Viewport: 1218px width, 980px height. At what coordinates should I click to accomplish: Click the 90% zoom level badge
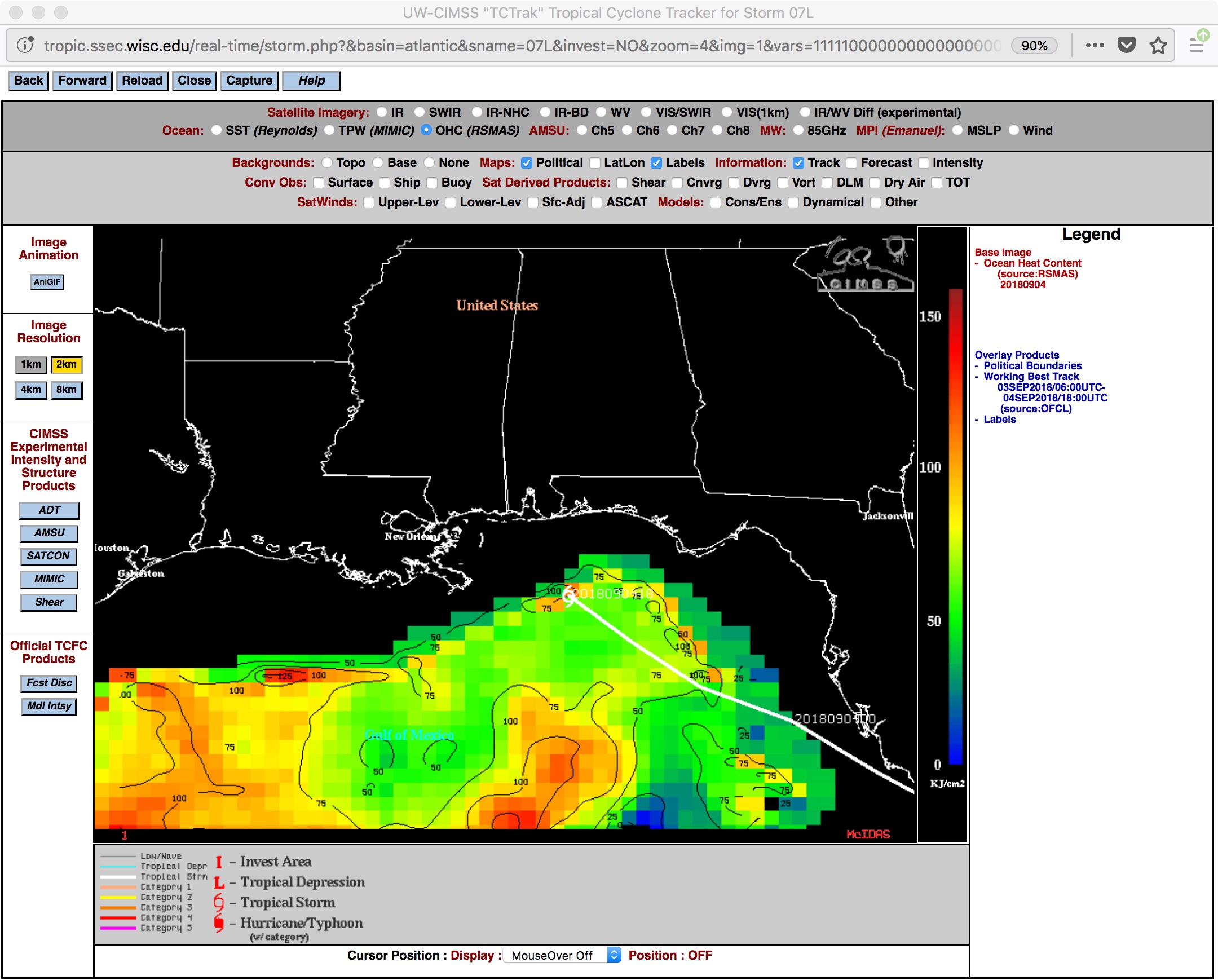pos(1034,46)
